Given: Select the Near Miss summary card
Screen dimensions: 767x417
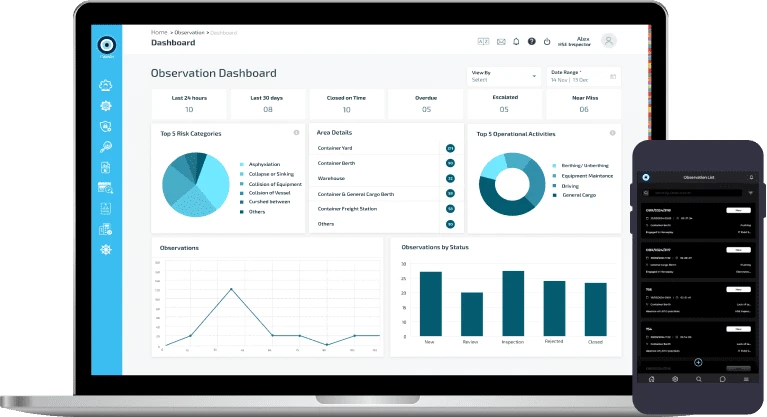Looking at the screenshot, I should pyautogui.click(x=584, y=104).
